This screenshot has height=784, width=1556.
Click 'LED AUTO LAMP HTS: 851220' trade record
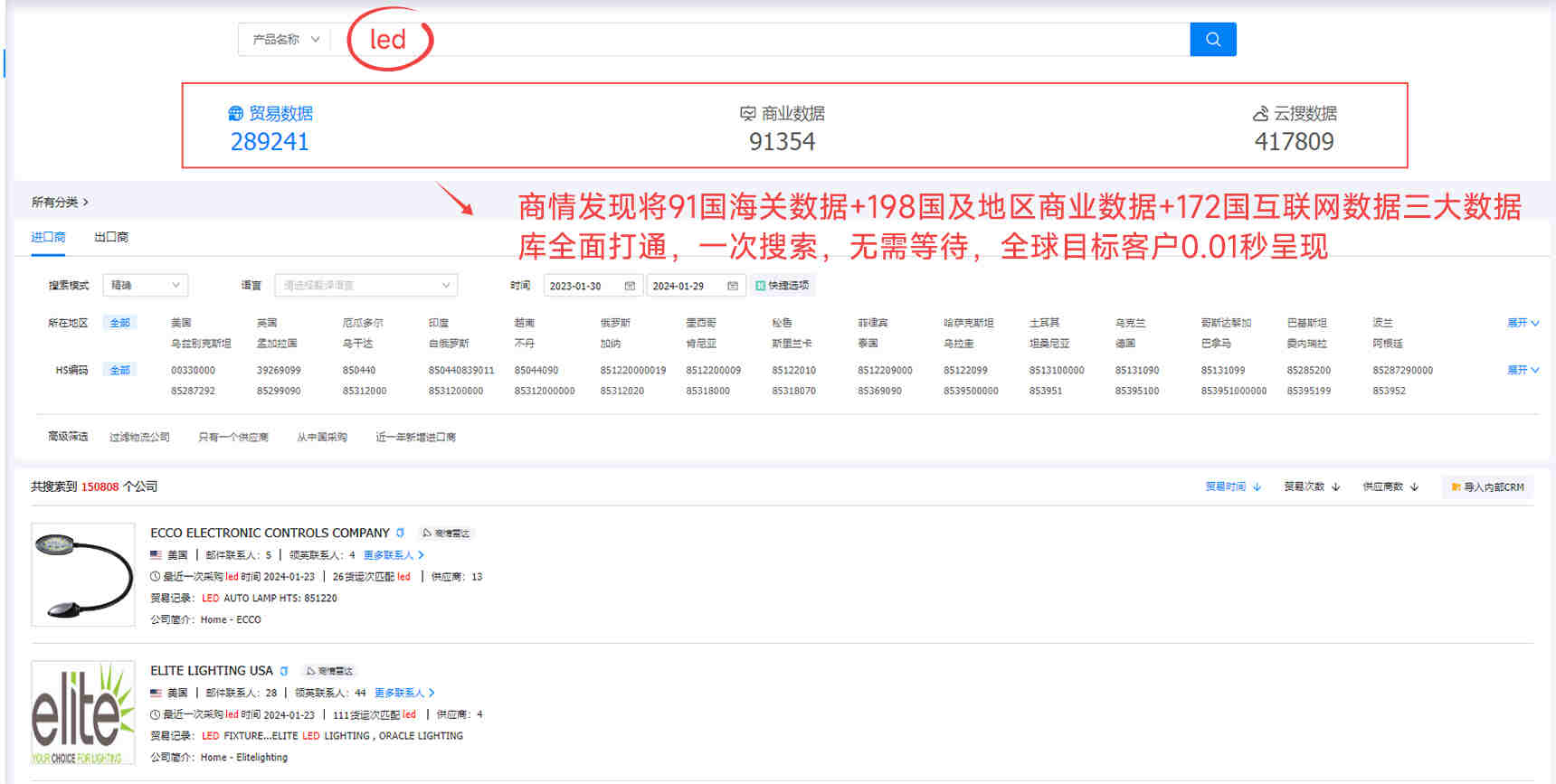pyautogui.click(x=269, y=598)
